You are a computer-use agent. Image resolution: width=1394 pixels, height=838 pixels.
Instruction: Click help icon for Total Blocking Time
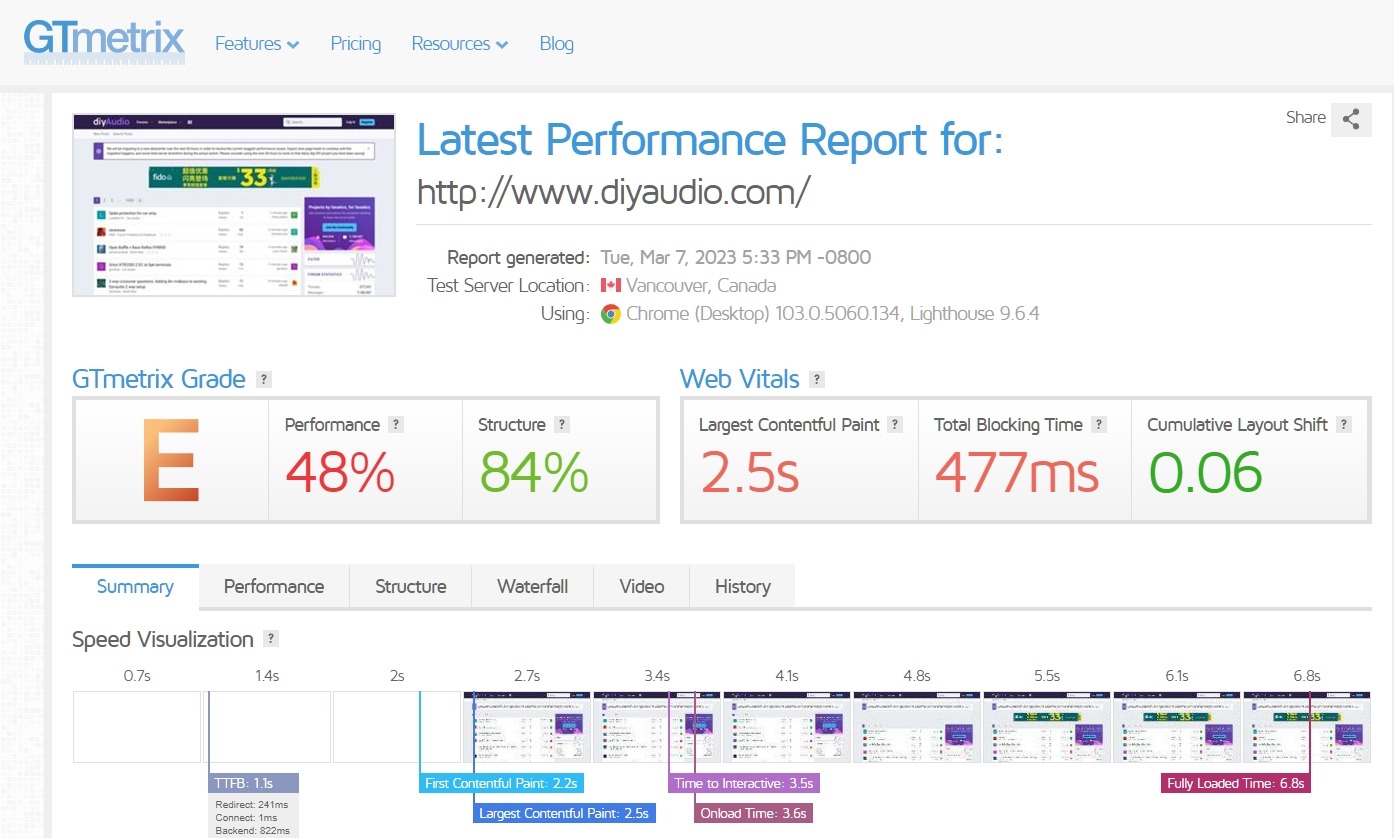[1099, 425]
